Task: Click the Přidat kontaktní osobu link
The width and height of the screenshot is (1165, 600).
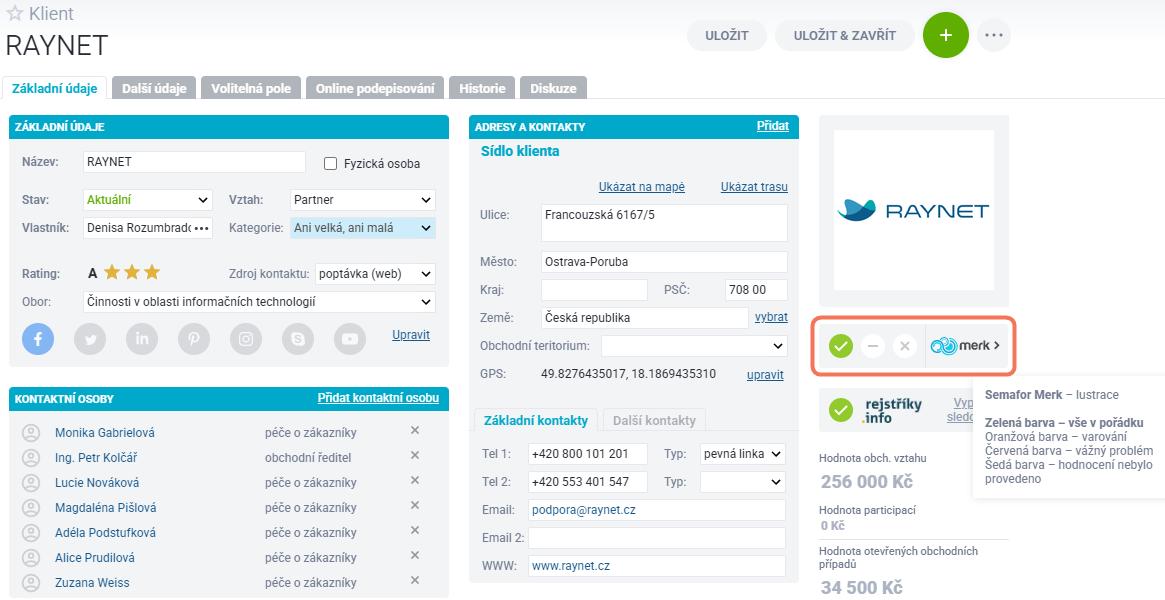Action: click(378, 398)
